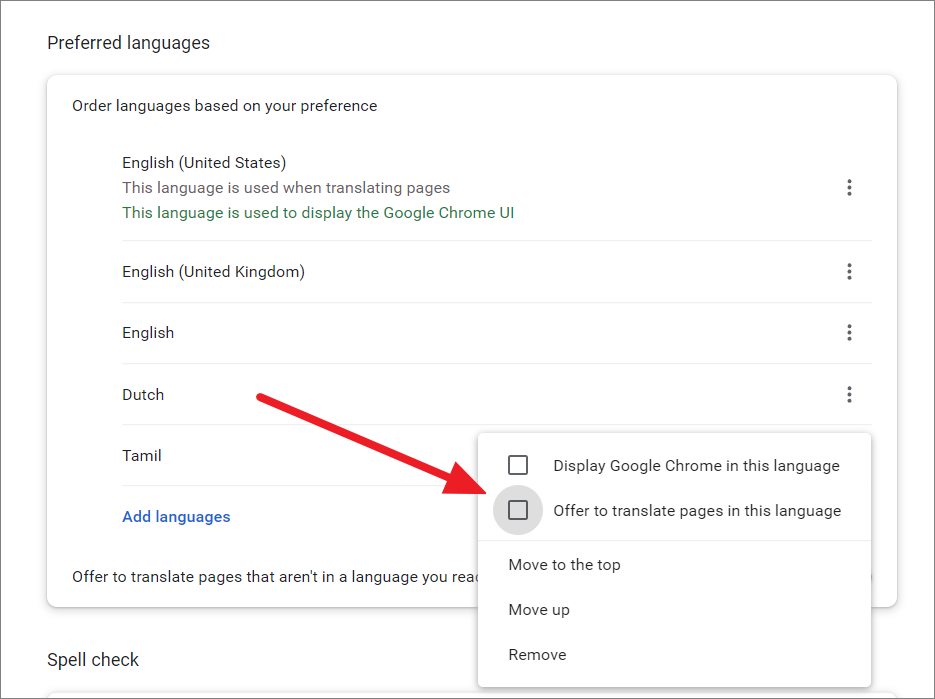Click green Chrome UI language note
The width and height of the screenshot is (935, 699).
click(318, 213)
